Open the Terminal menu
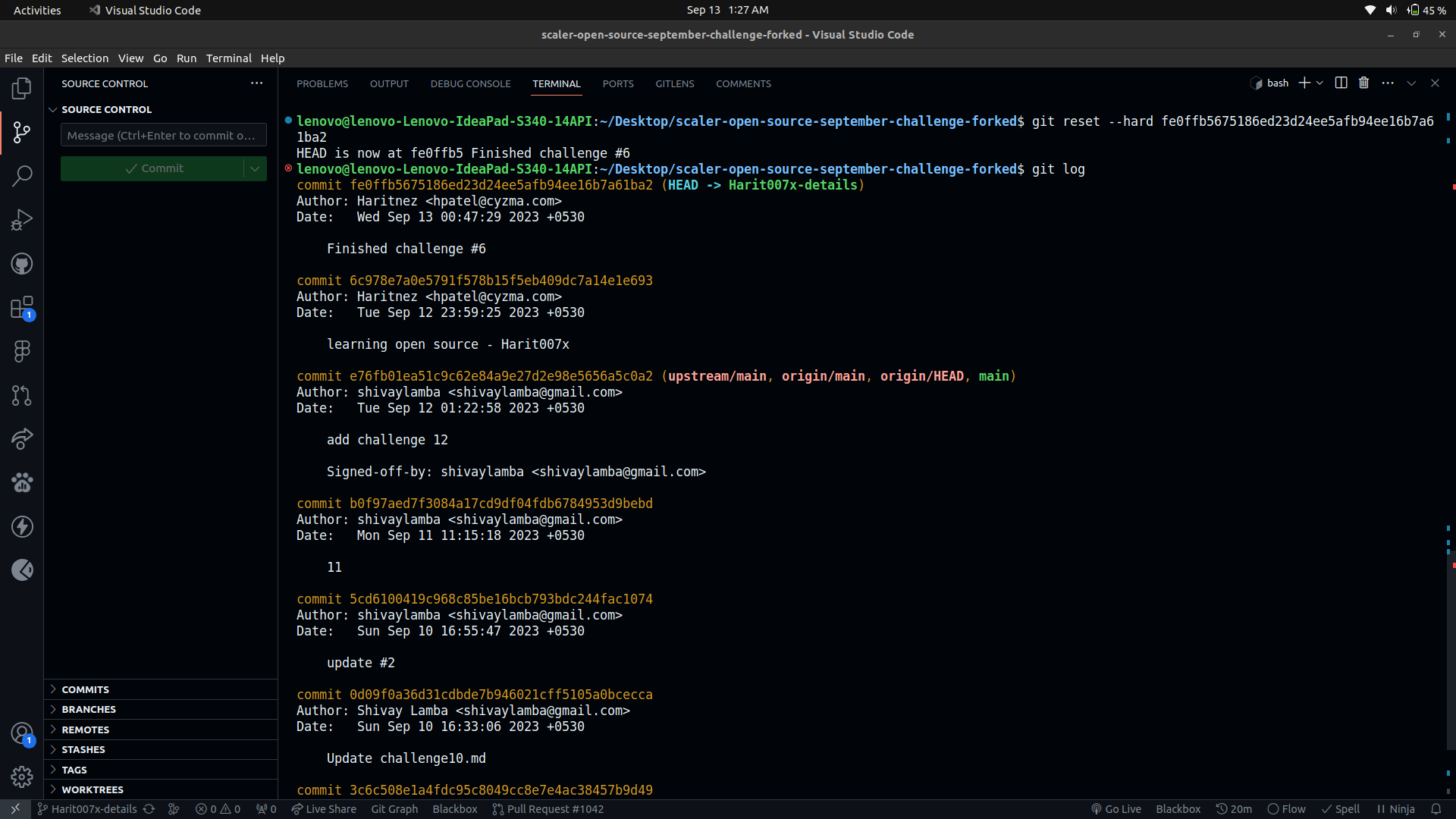 click(x=228, y=58)
